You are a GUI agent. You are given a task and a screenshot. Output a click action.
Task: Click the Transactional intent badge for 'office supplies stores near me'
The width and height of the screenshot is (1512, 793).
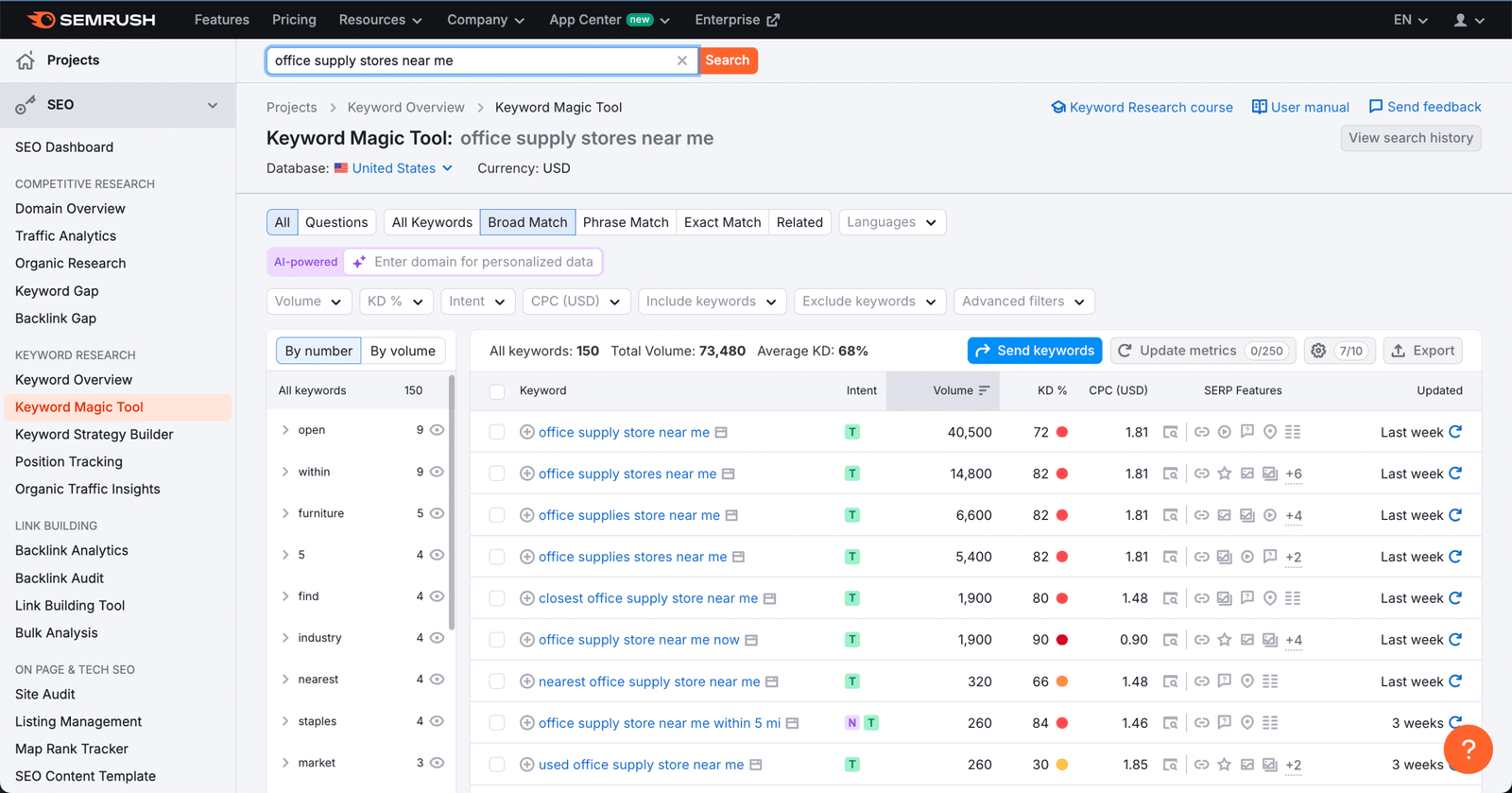[852, 557]
